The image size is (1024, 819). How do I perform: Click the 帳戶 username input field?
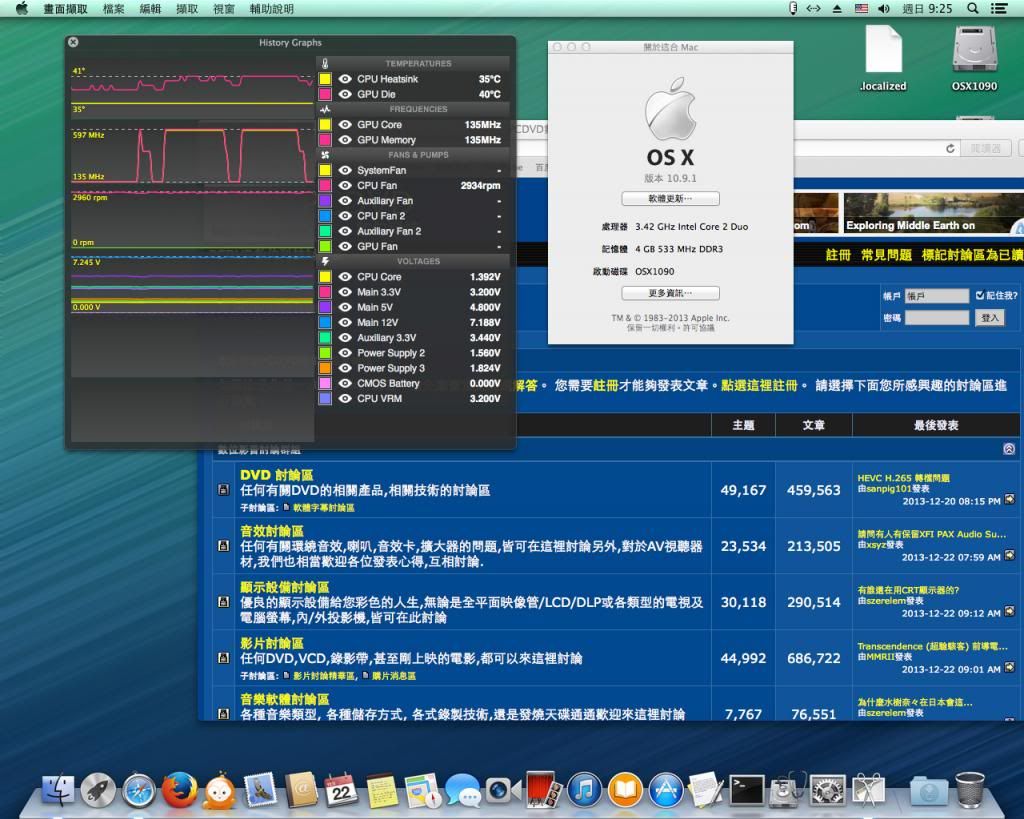tap(936, 296)
